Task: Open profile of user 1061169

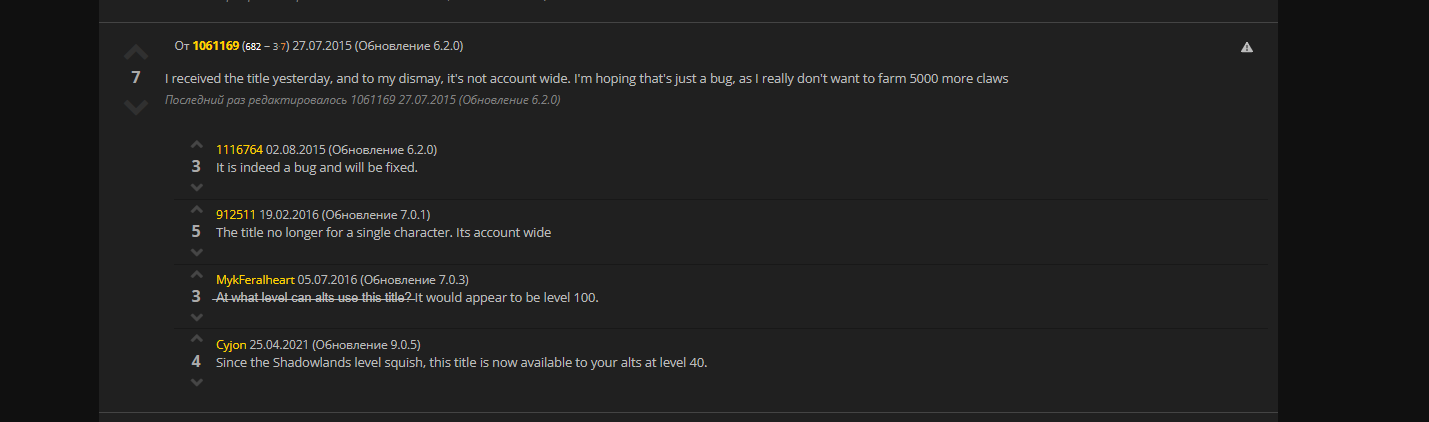Action: [216, 46]
